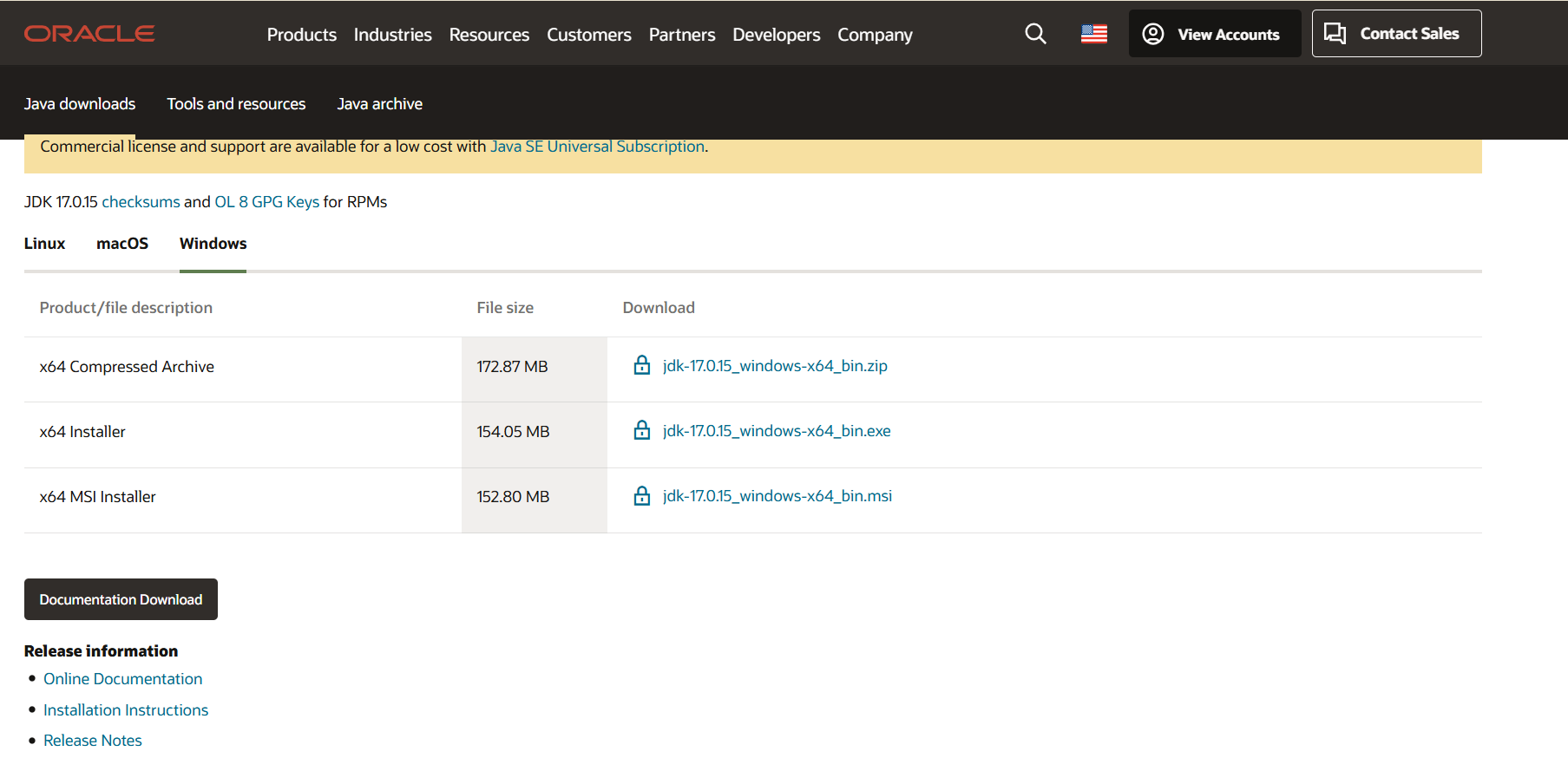
Task: Open Online Documentation link
Action: click(123, 679)
